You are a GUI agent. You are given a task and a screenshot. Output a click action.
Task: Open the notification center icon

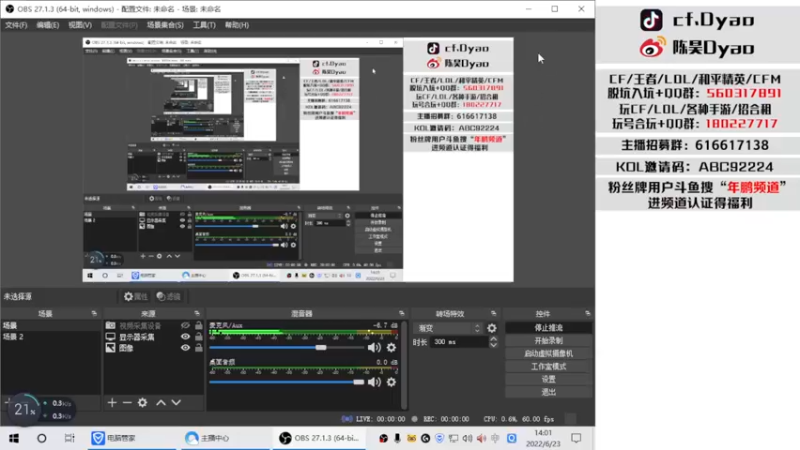click(576, 438)
